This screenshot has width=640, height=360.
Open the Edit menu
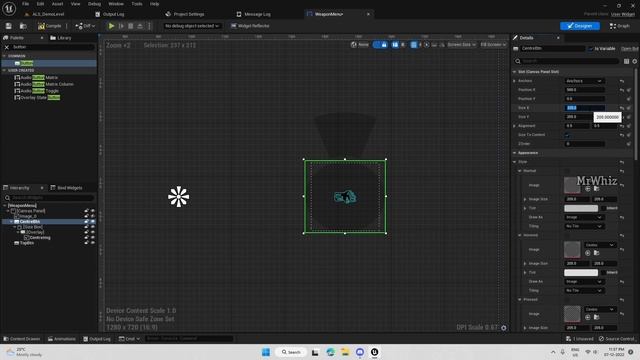(x=40, y=4)
